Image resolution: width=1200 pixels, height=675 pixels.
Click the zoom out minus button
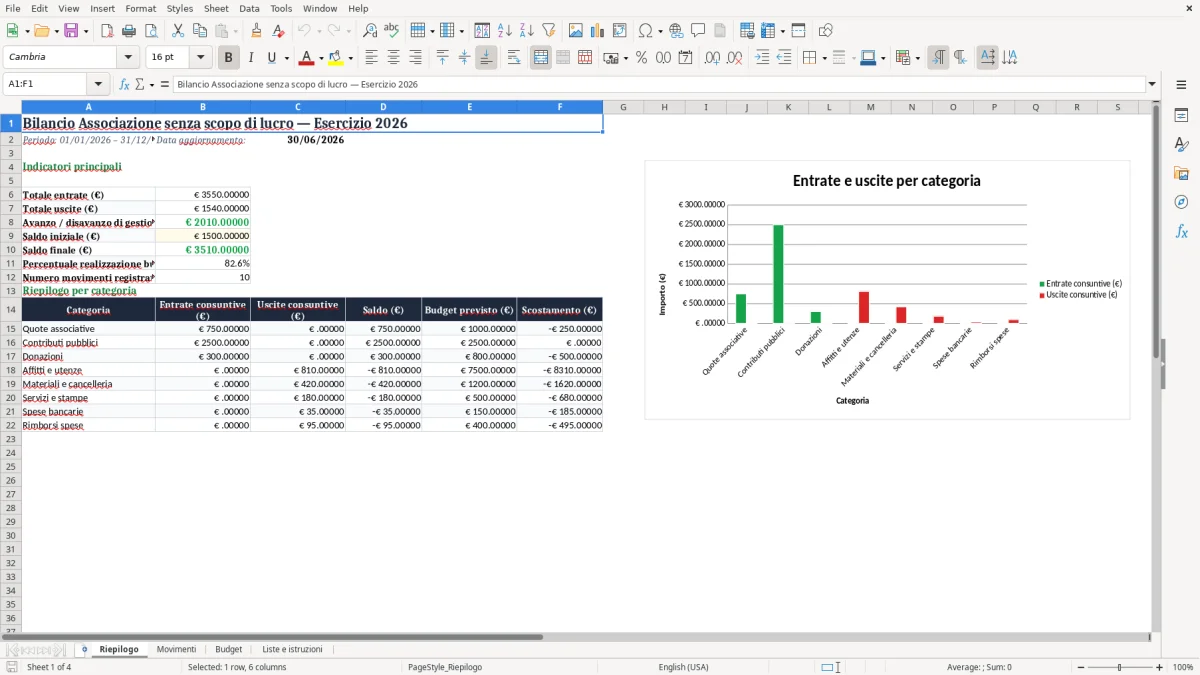click(1081, 667)
